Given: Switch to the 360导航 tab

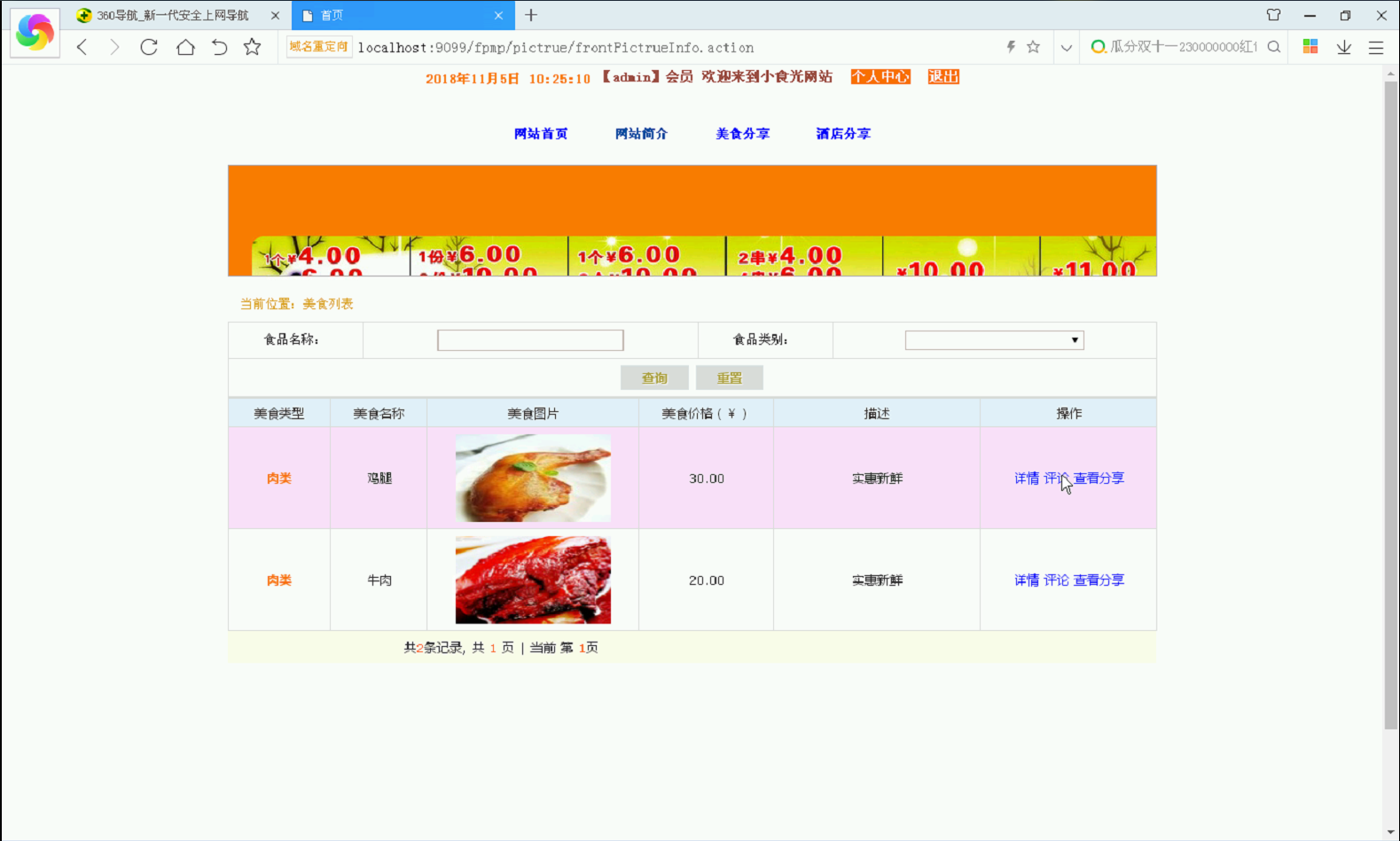Looking at the screenshot, I should 174,15.
